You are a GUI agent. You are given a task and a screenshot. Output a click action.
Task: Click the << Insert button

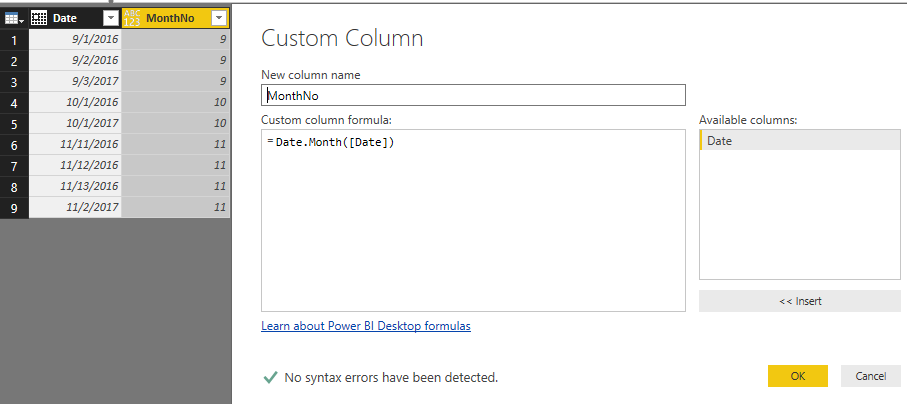[800, 301]
